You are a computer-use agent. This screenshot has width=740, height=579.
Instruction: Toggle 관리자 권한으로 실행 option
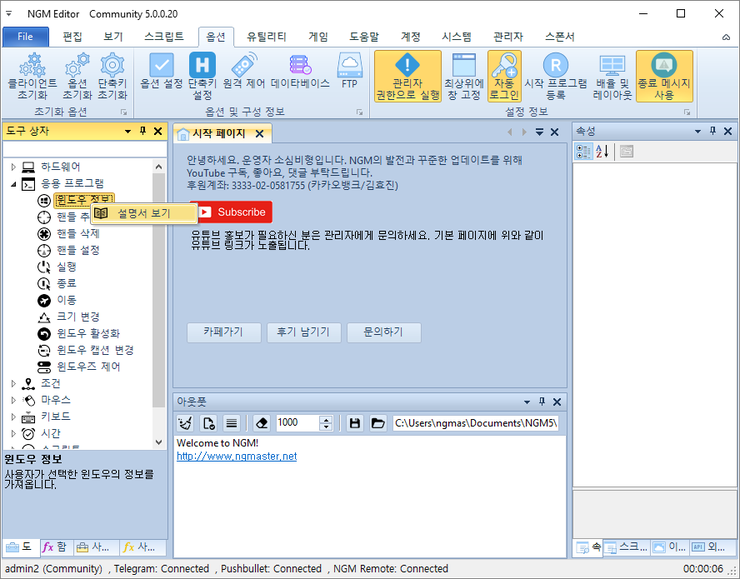pyautogui.click(x=408, y=76)
